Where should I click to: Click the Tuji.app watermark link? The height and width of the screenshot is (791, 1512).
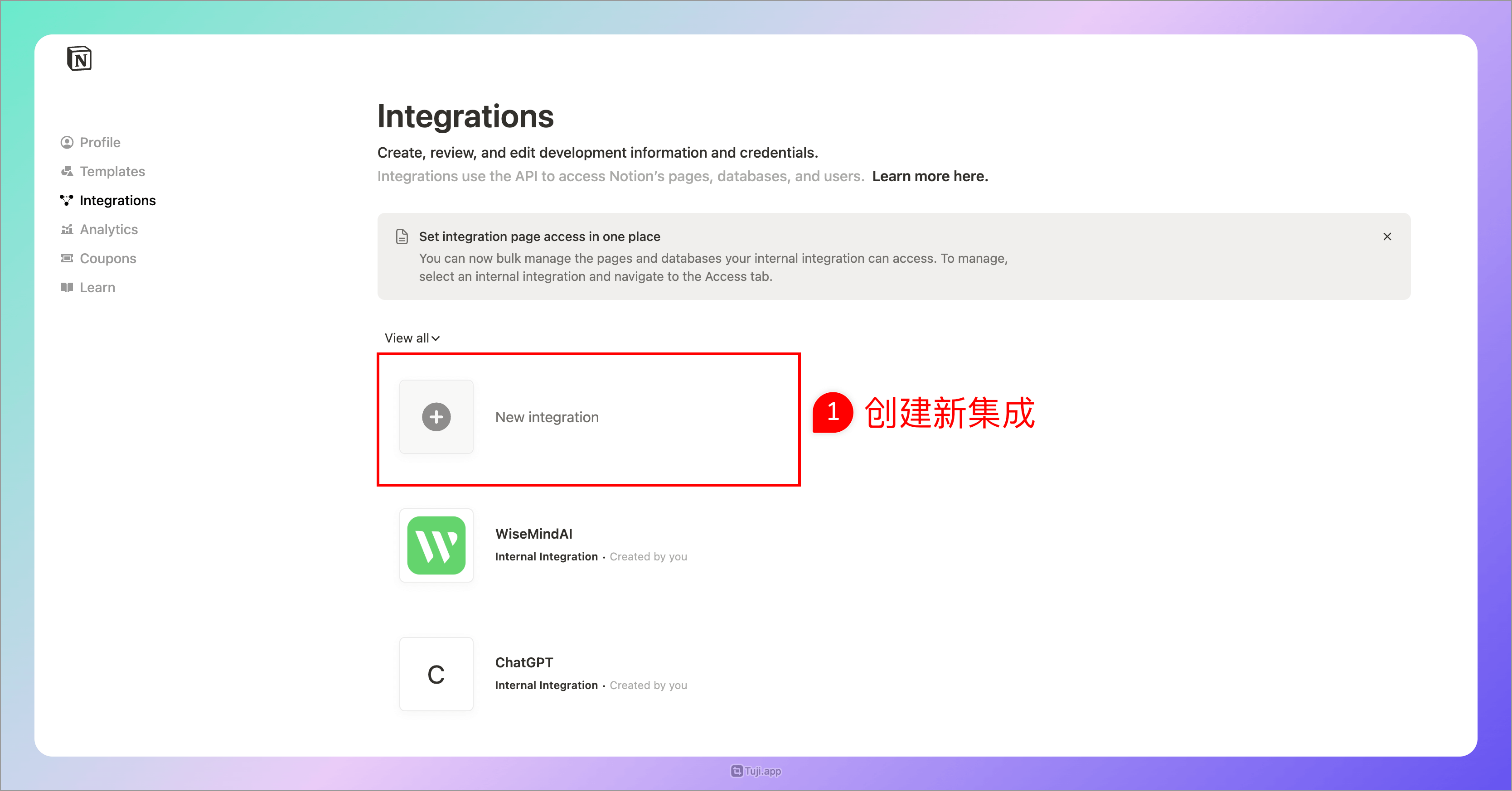point(756,771)
